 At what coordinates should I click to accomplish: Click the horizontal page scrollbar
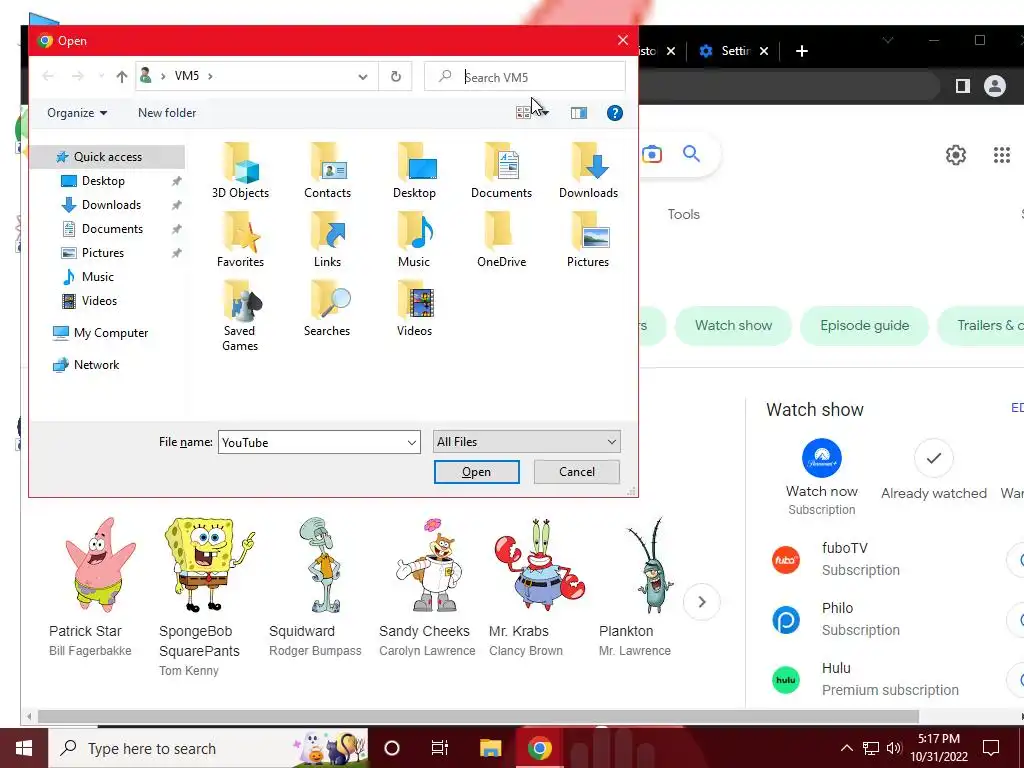pyautogui.click(x=478, y=717)
